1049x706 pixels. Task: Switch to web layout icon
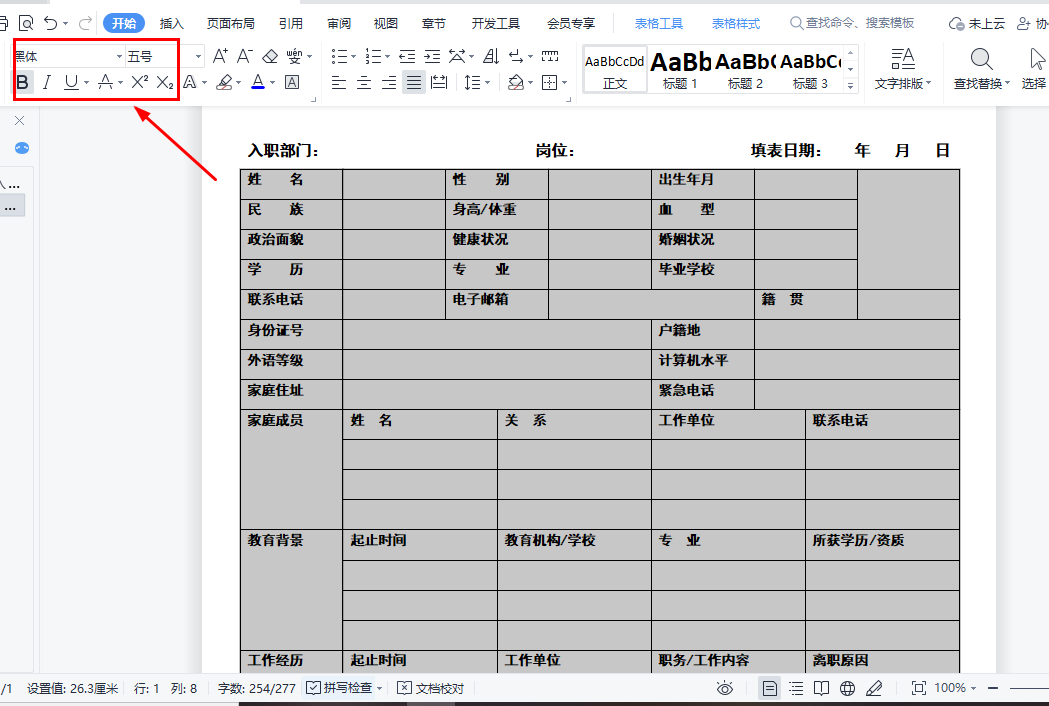tap(848, 688)
